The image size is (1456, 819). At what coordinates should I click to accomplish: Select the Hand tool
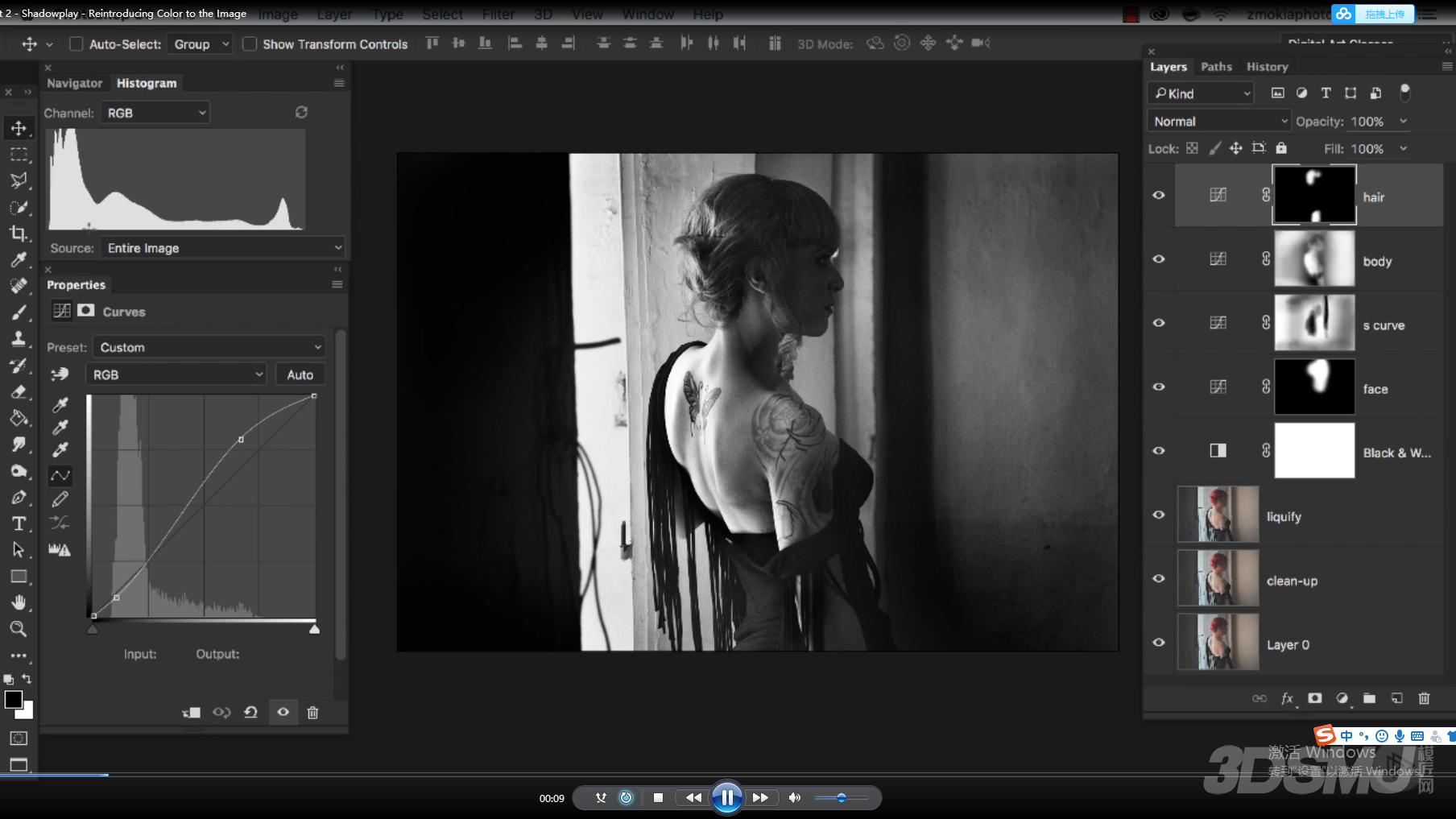19,602
